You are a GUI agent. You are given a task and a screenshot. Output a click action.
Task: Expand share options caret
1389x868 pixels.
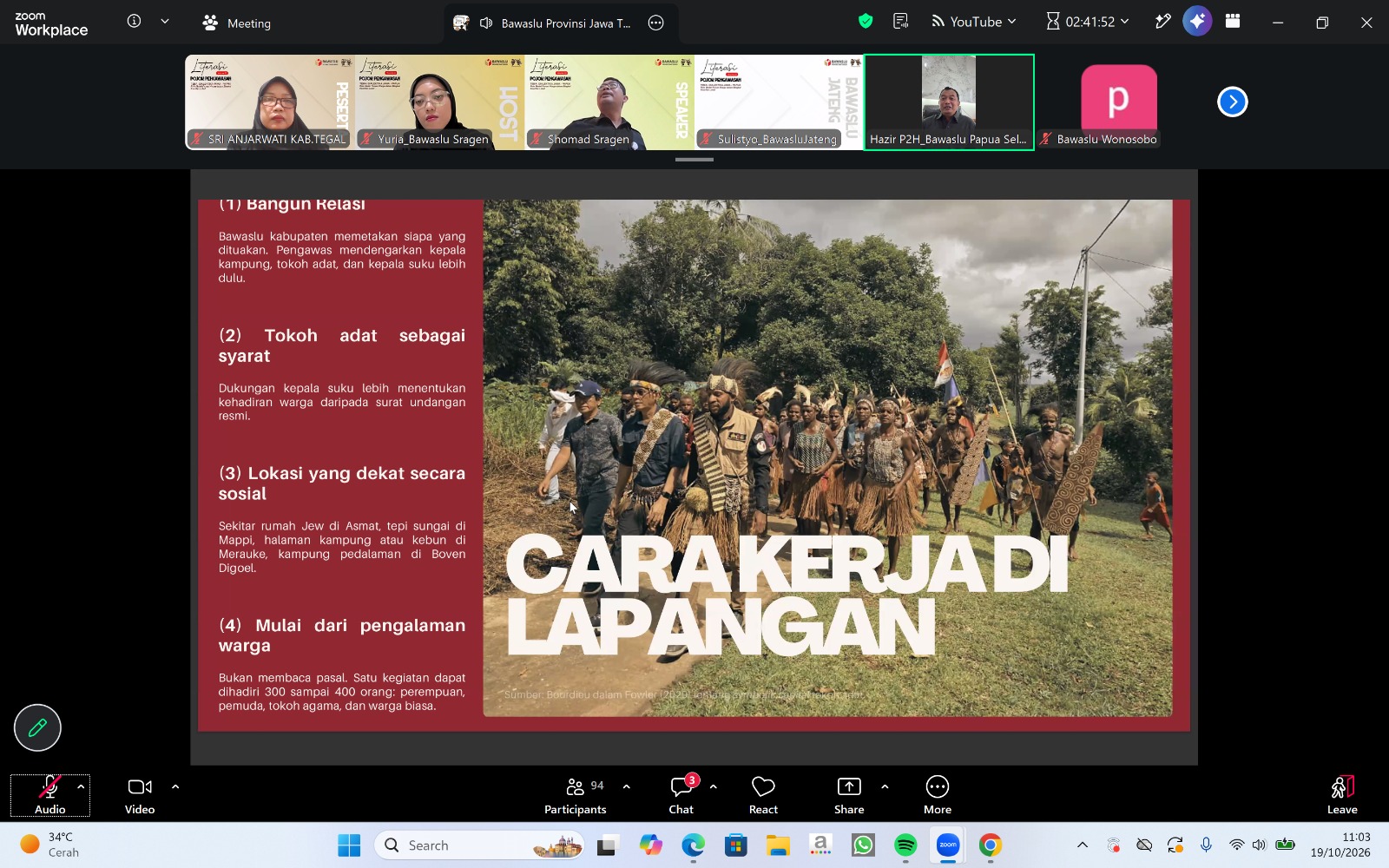tap(885, 787)
